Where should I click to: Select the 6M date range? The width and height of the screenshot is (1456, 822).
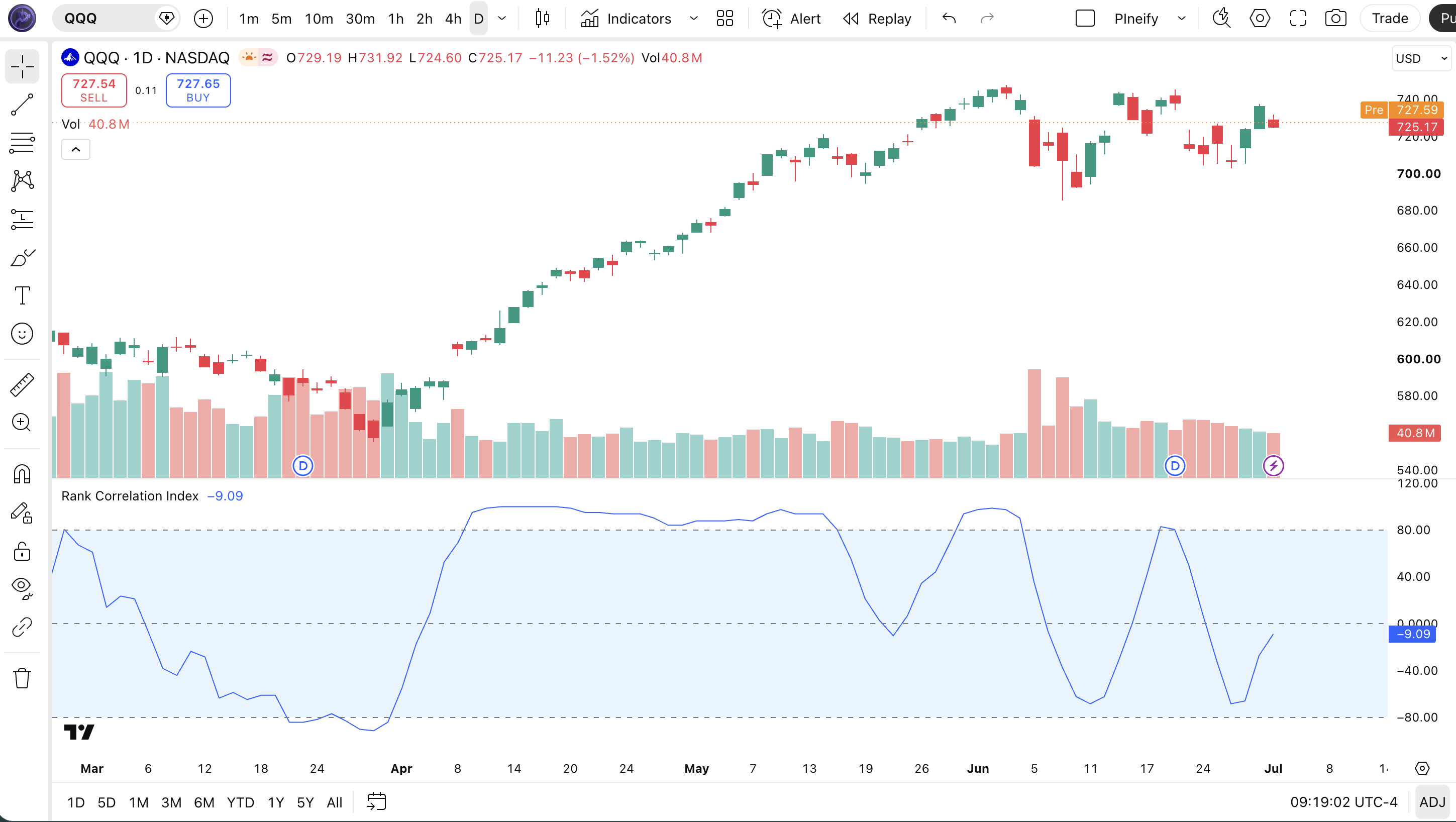pos(204,802)
